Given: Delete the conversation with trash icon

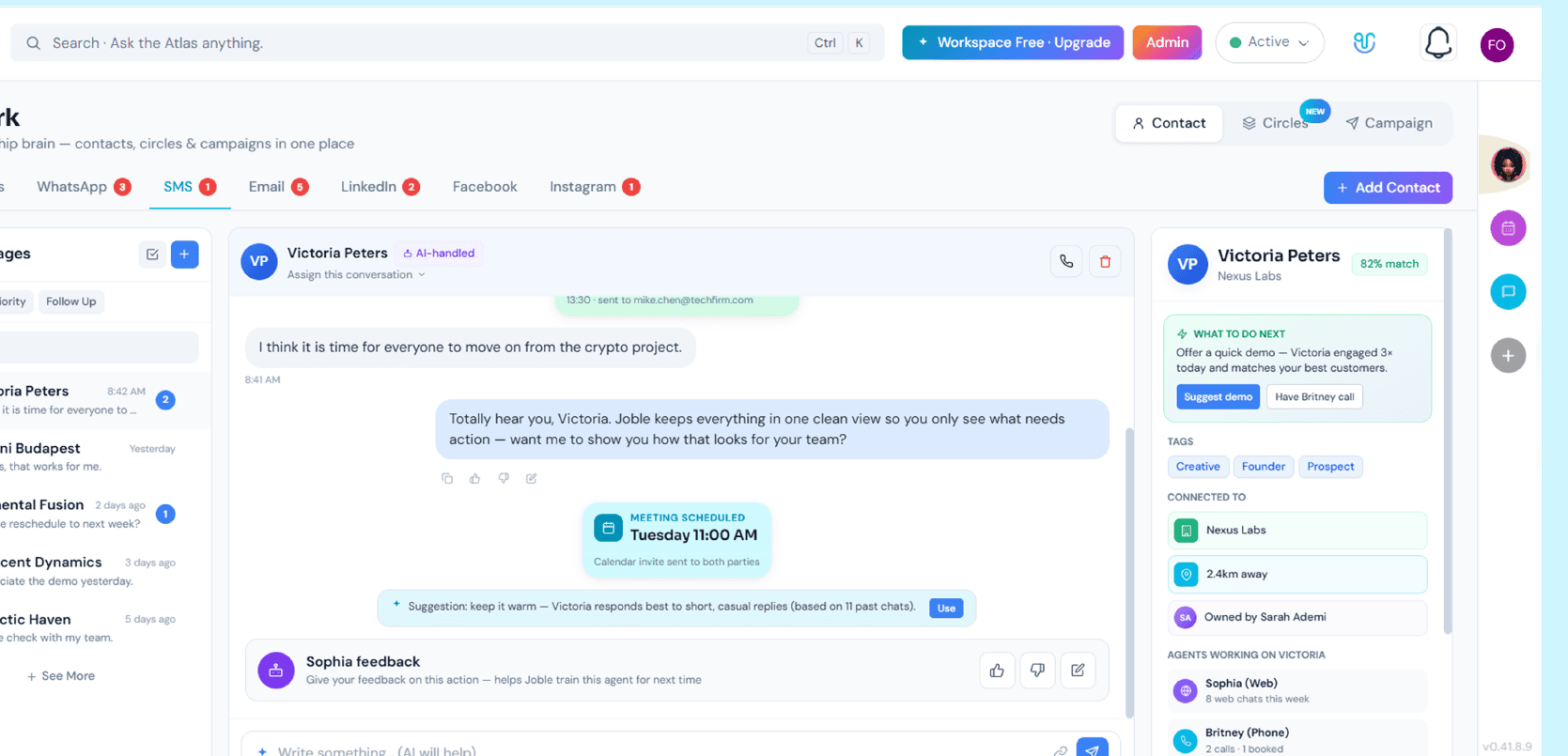Looking at the screenshot, I should coord(1105,262).
